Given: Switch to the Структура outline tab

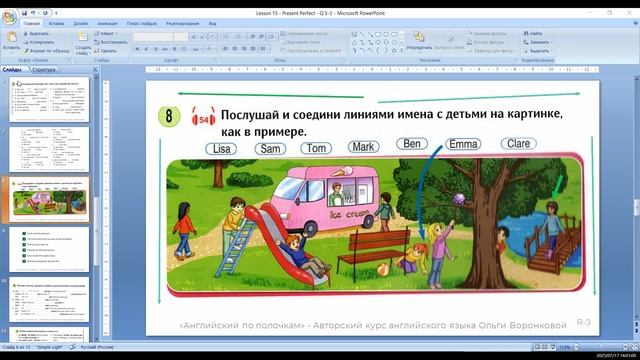Looking at the screenshot, I should click(44, 70).
